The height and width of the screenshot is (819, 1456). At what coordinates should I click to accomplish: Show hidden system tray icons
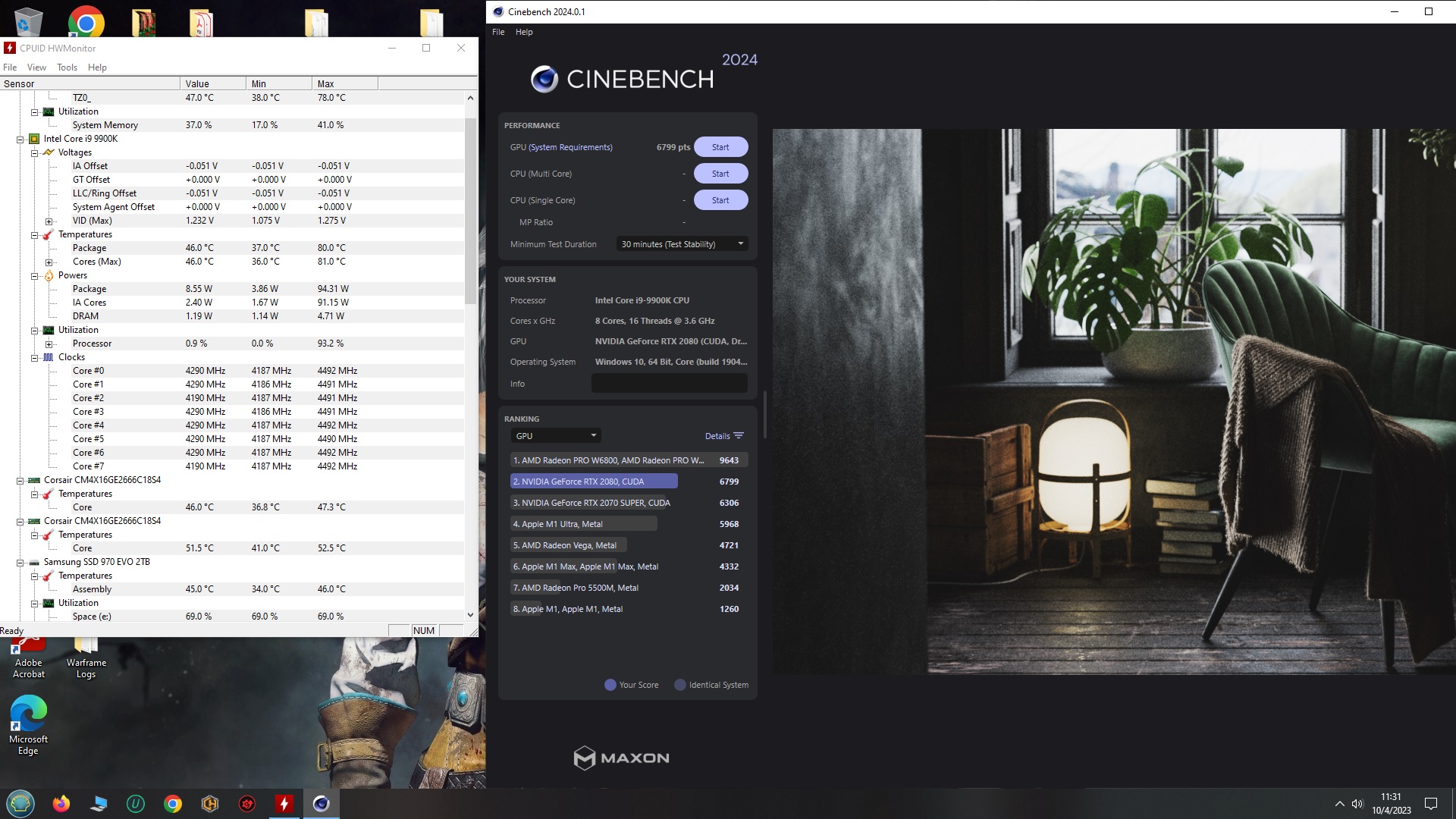[1339, 803]
